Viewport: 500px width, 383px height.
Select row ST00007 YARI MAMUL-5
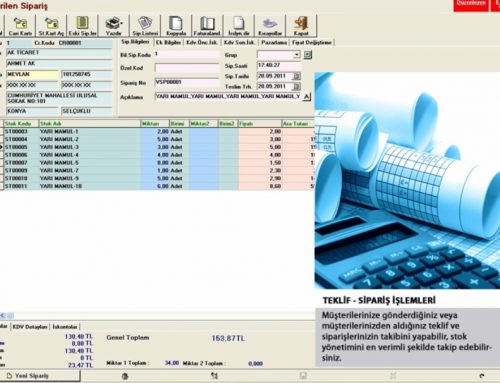[x=158, y=163]
